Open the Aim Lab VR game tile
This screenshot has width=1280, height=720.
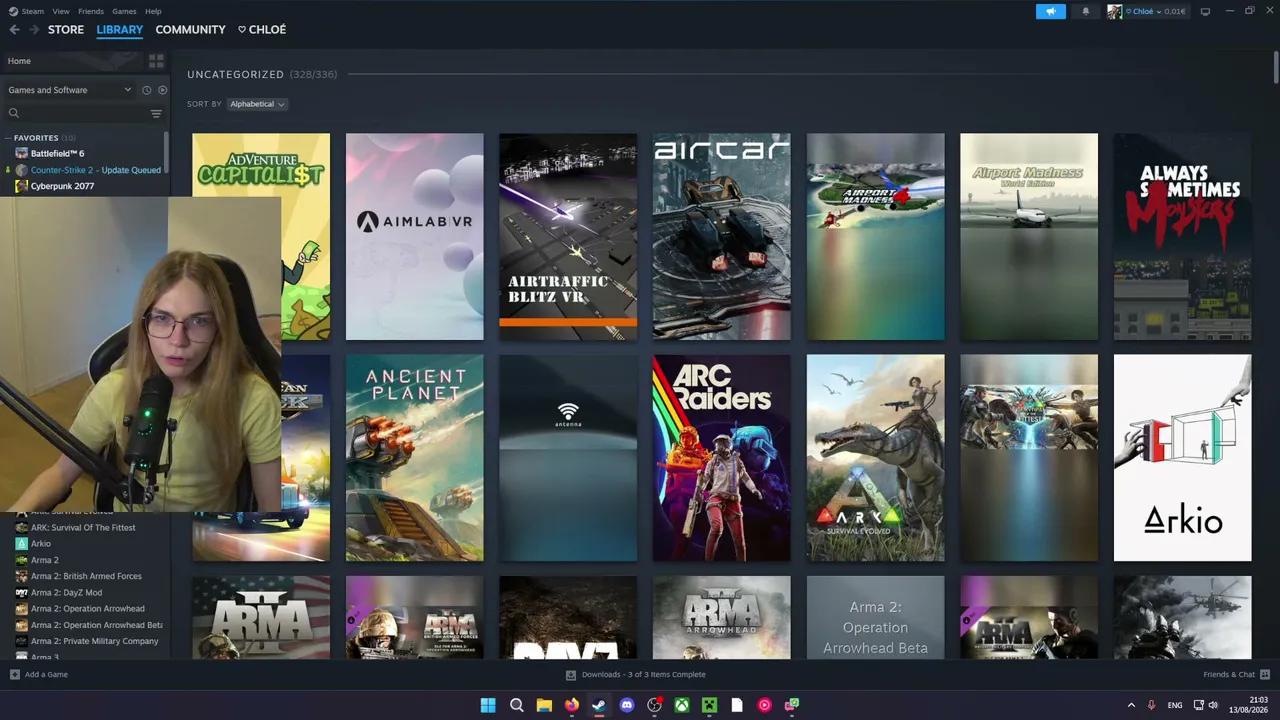click(414, 237)
